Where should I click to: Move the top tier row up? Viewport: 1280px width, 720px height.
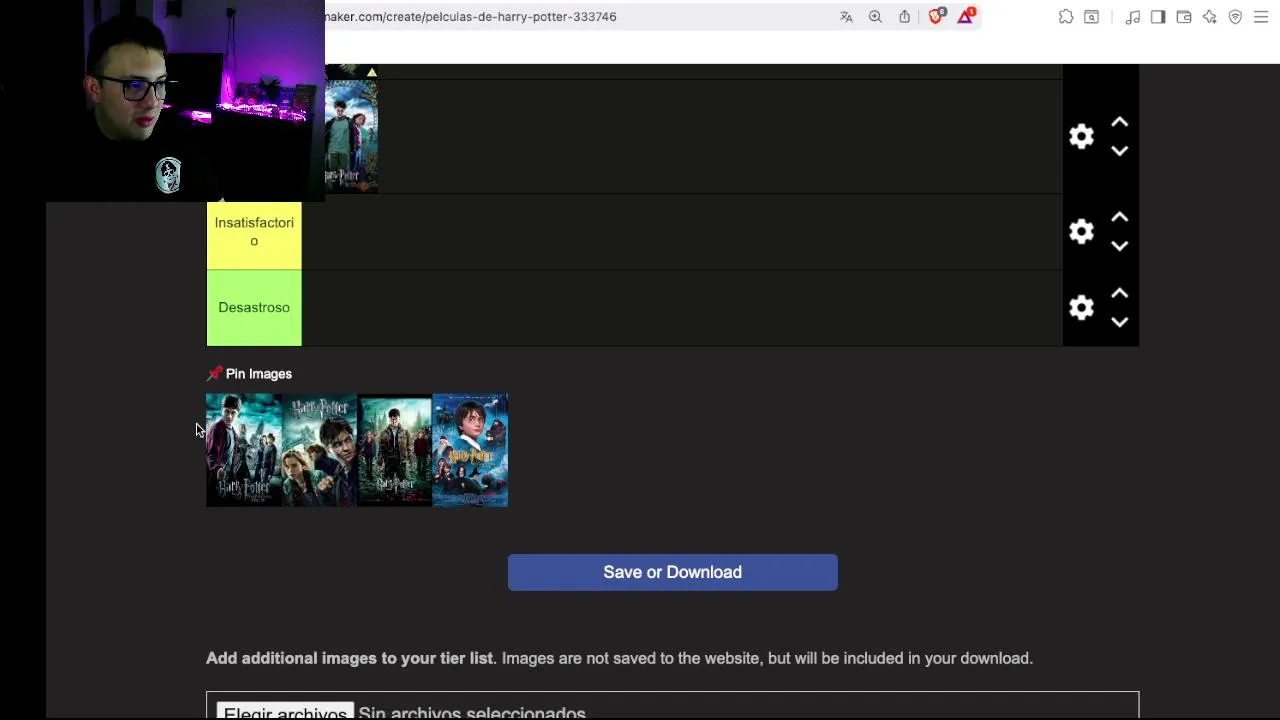[1120, 122]
